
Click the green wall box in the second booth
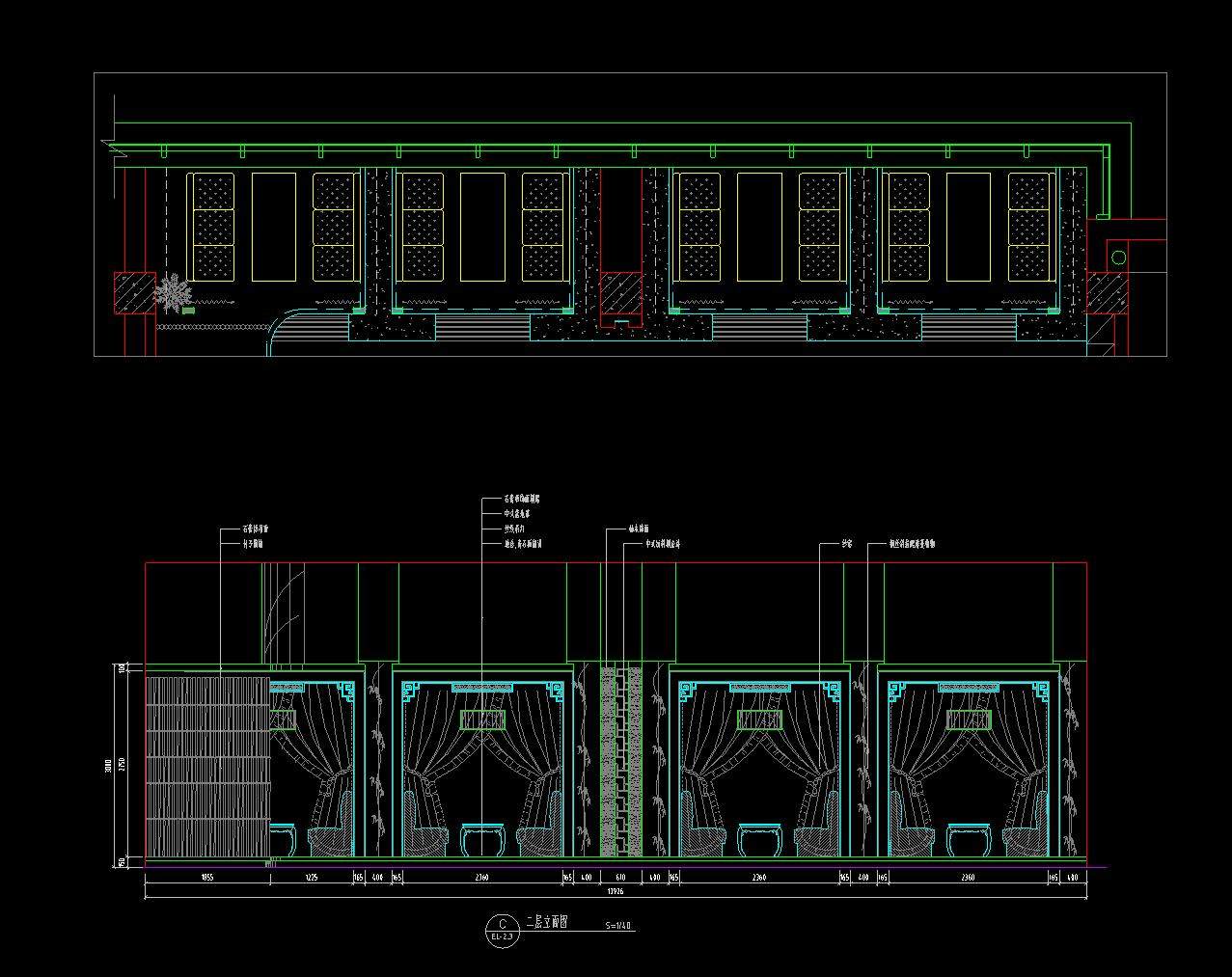coord(482,719)
